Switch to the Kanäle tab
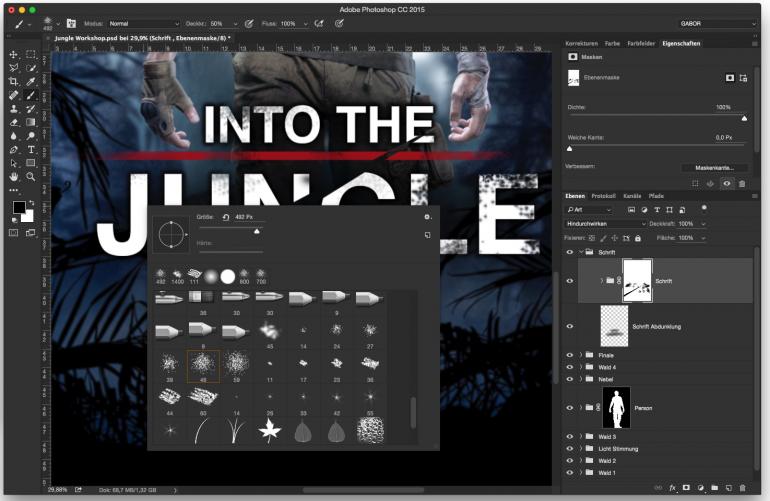This screenshot has width=770, height=501. [x=632, y=196]
